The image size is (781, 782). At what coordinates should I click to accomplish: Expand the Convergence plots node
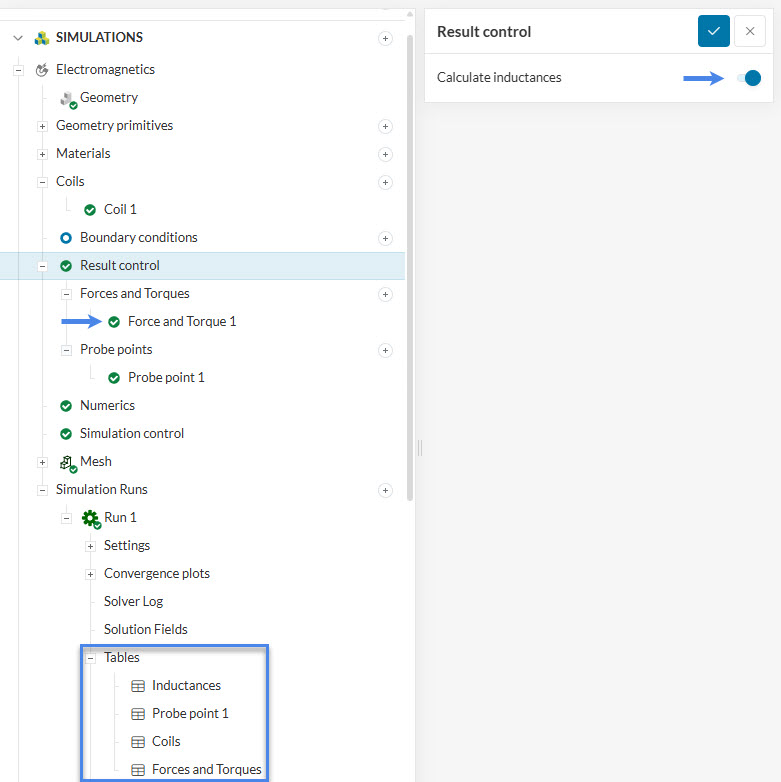[x=90, y=574]
